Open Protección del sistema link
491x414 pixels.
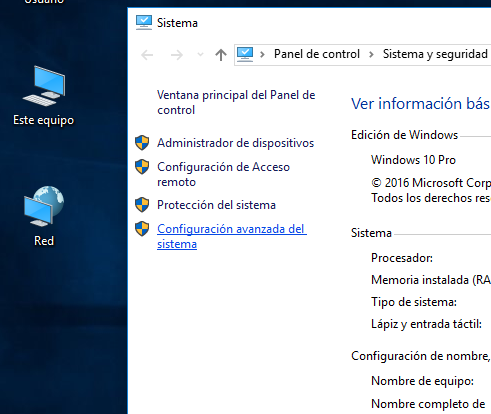pyautogui.click(x=216, y=205)
